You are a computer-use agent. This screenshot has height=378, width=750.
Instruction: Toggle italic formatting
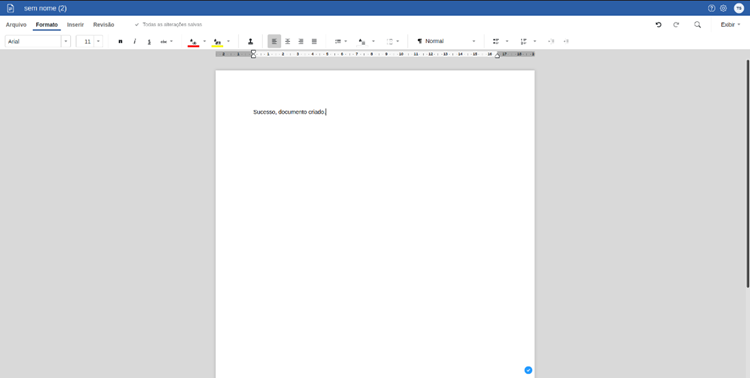(134, 42)
